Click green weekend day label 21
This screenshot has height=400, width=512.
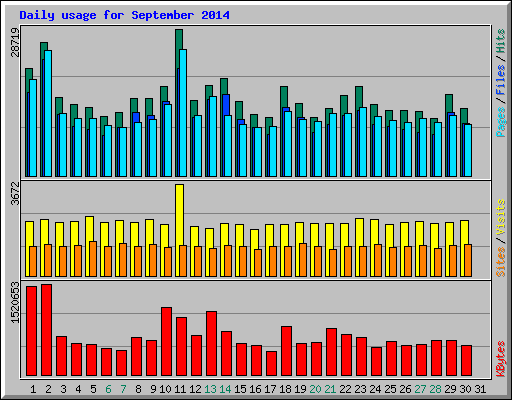click(330, 389)
